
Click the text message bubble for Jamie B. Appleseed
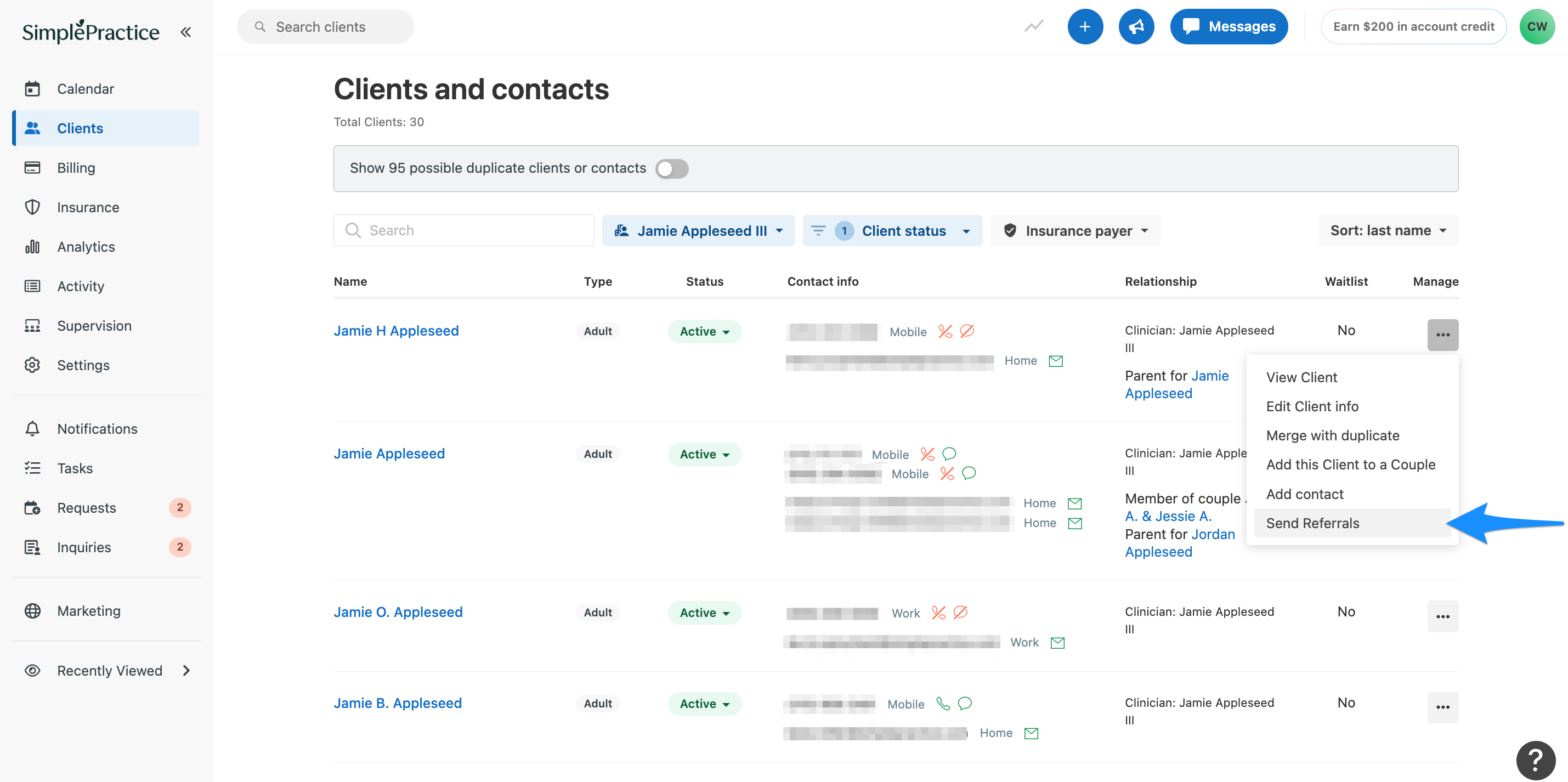tap(965, 704)
